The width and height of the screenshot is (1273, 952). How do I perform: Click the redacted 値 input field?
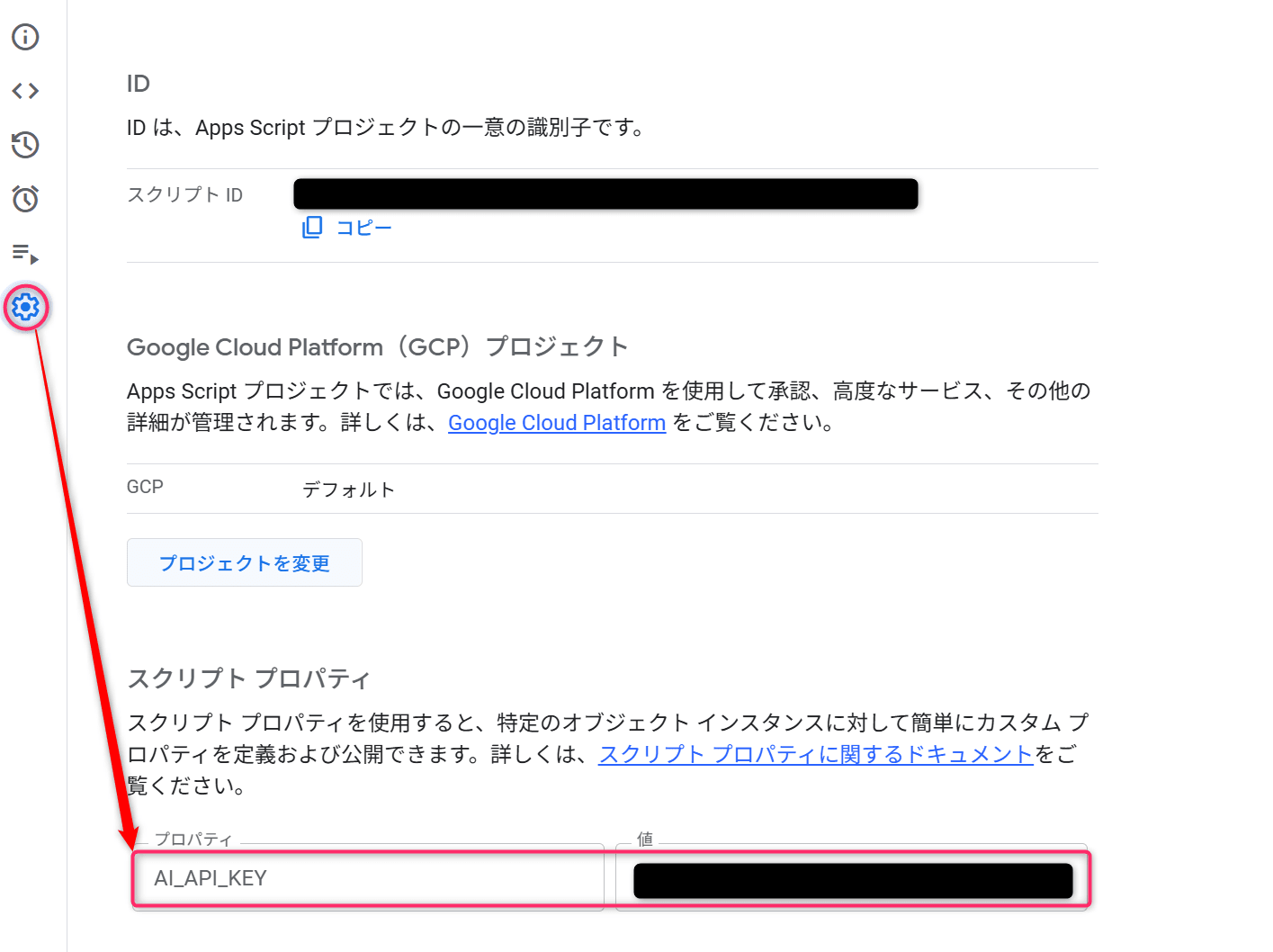click(x=852, y=880)
